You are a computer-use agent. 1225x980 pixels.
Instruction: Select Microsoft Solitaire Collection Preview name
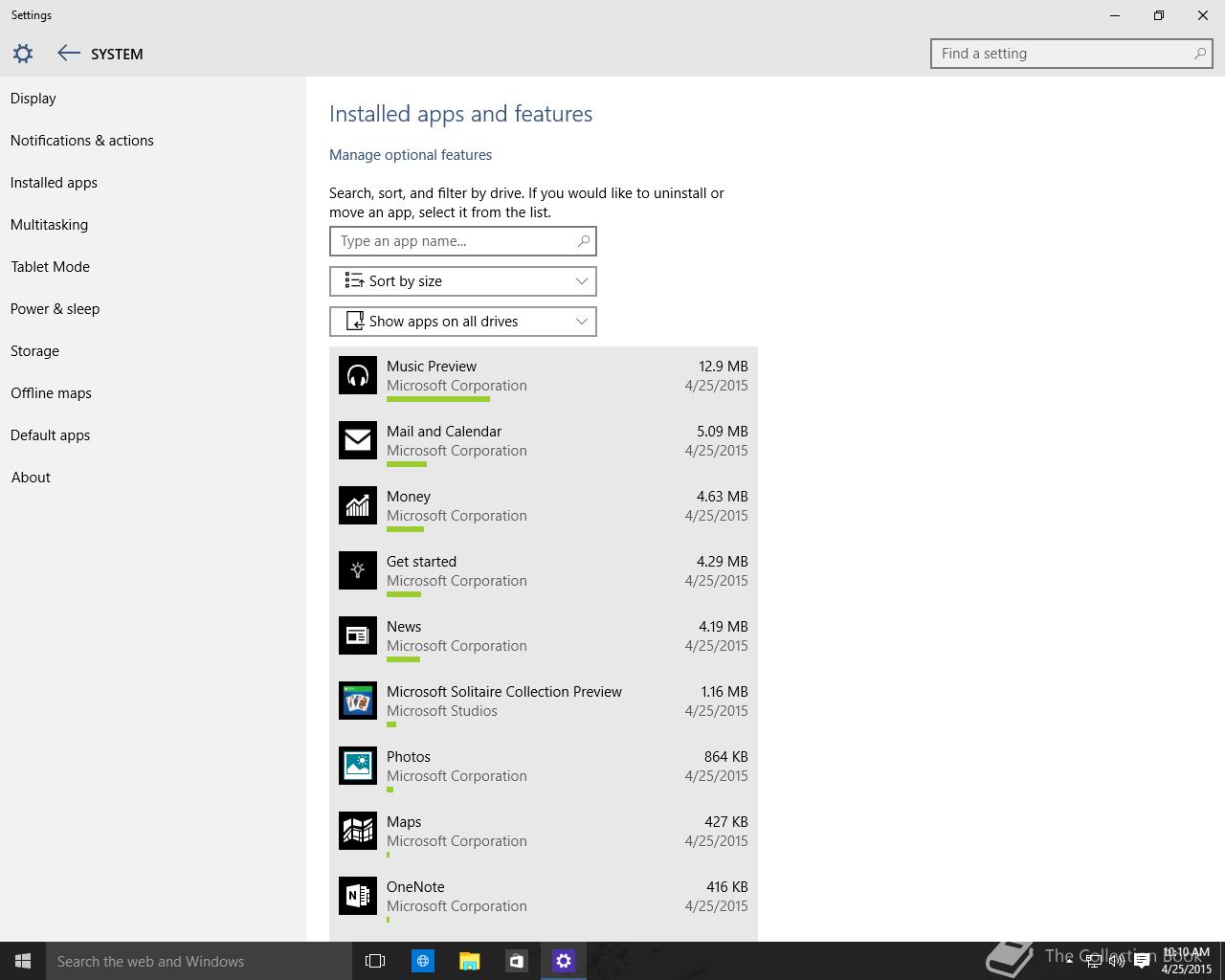(504, 692)
